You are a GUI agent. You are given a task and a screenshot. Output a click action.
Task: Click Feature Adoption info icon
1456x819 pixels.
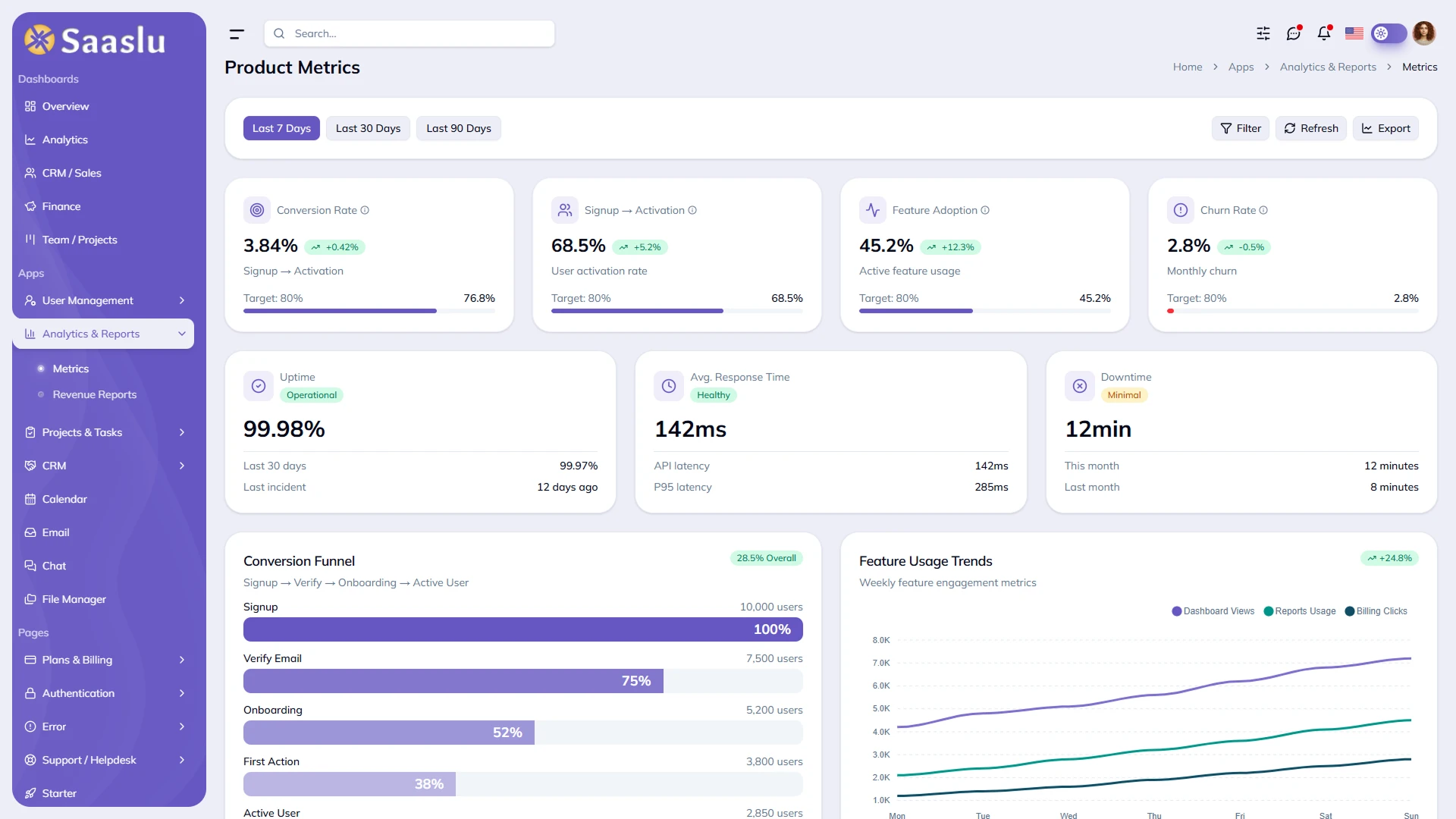[x=985, y=210]
